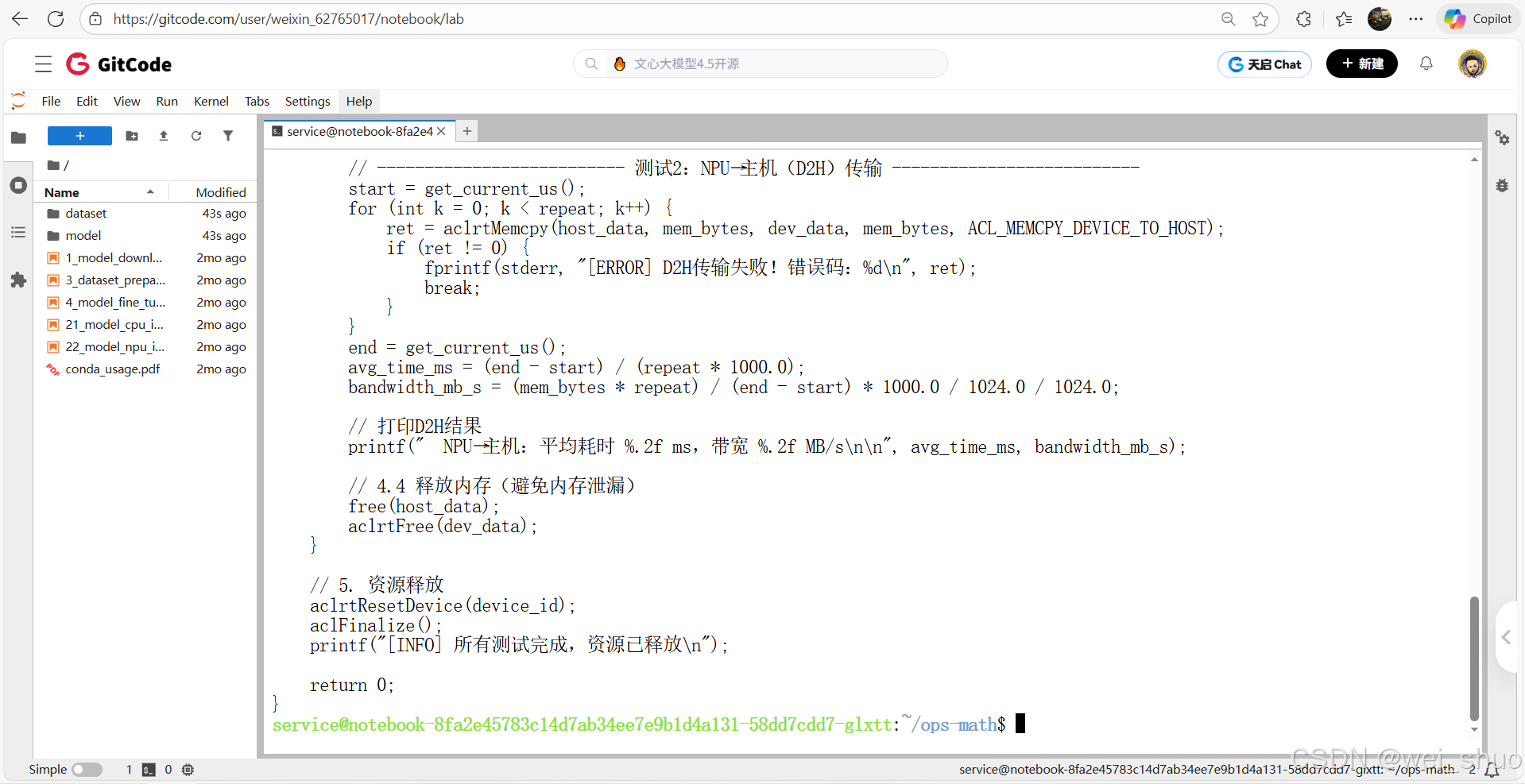Image resolution: width=1525 pixels, height=784 pixels.
Task: Toggle Simple mode switch
Action: (87, 770)
